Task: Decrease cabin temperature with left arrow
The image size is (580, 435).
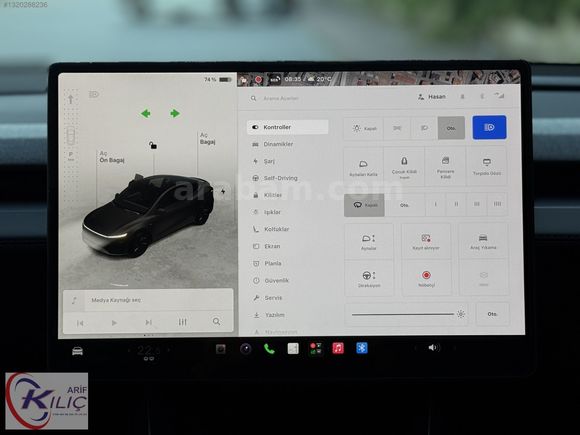Action: pyautogui.click(x=129, y=350)
